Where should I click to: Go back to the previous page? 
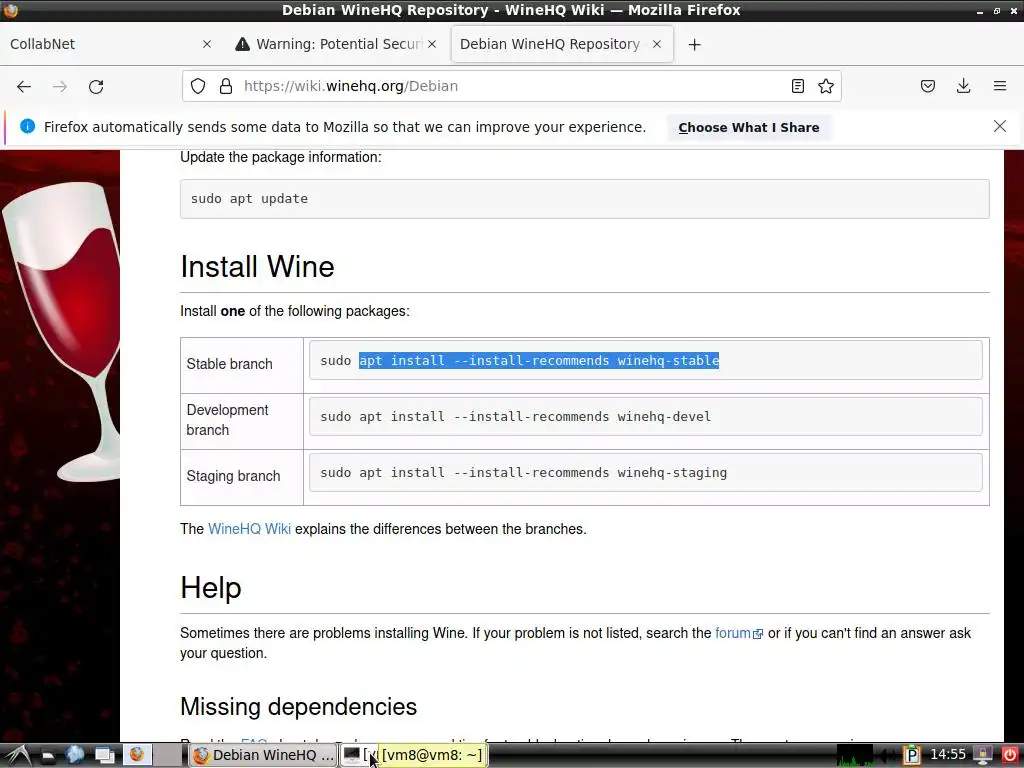[x=24, y=86]
